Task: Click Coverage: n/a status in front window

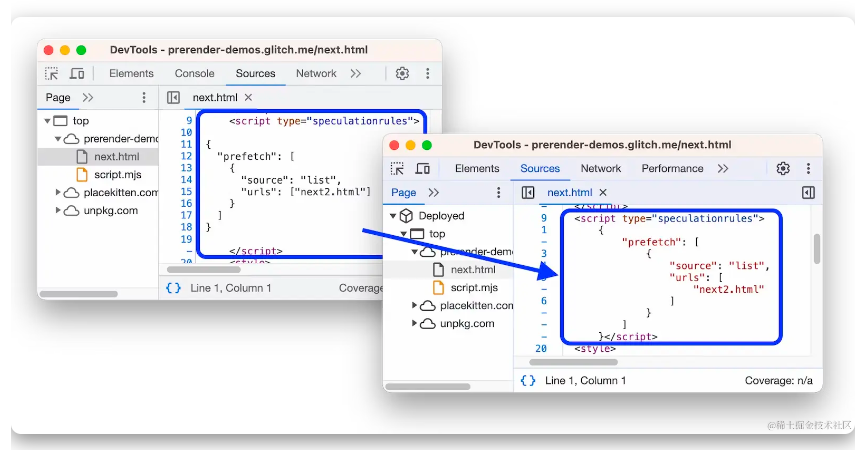Action: coord(779,381)
